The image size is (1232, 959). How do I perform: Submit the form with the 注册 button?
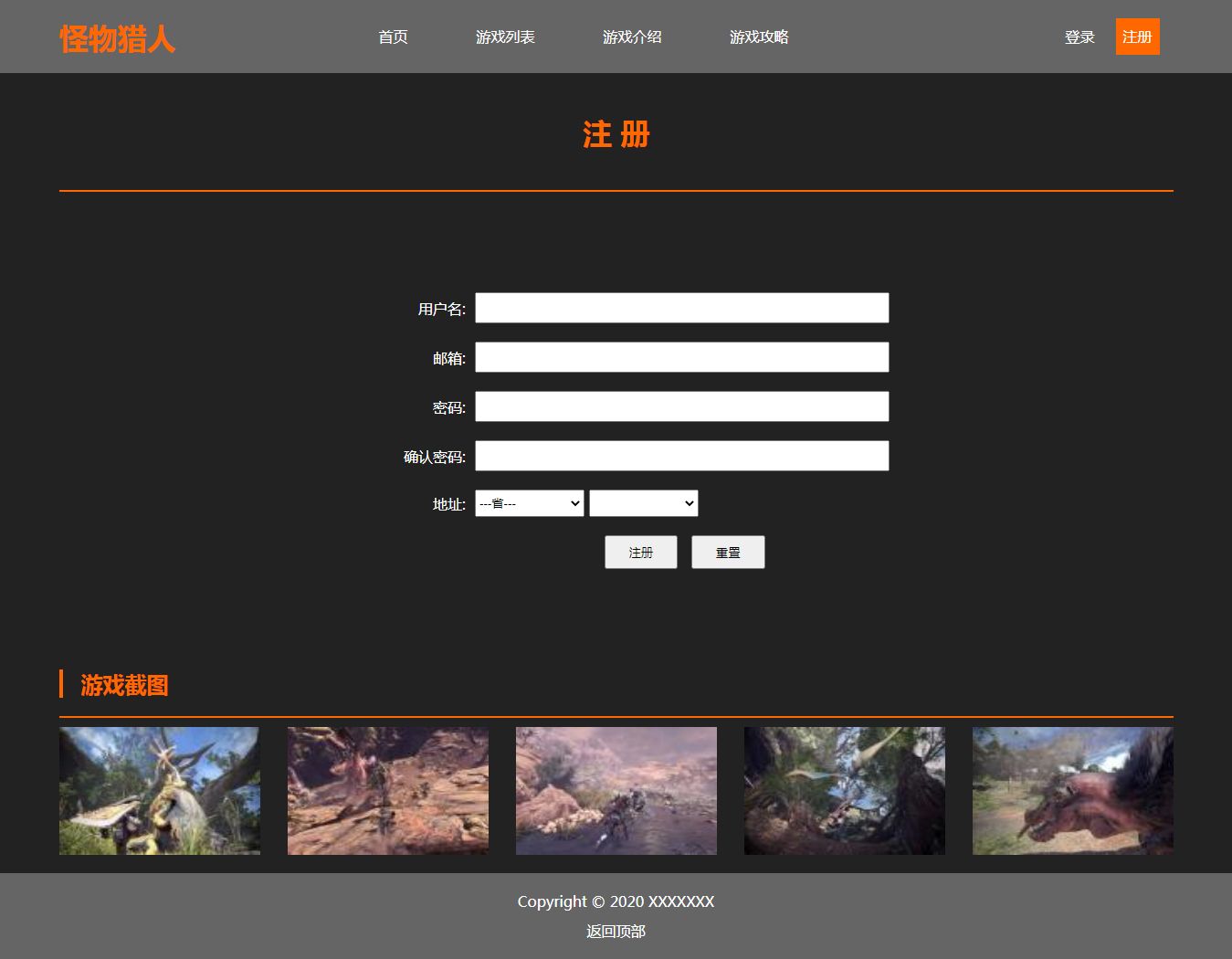pyautogui.click(x=641, y=553)
